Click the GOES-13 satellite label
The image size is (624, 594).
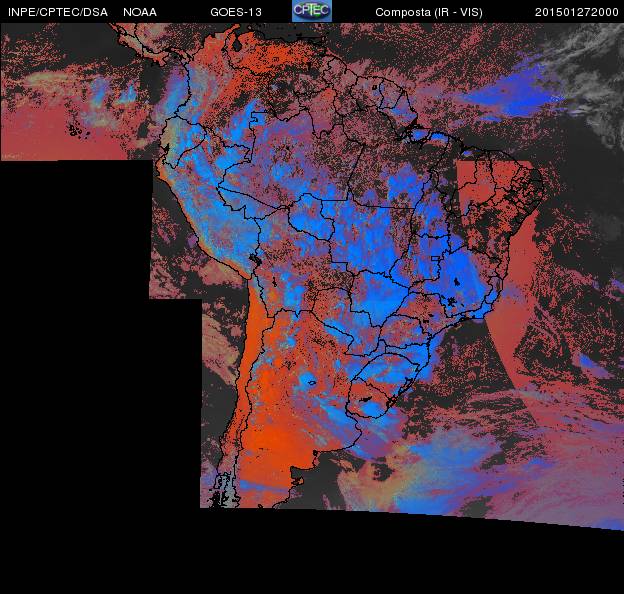236,12
